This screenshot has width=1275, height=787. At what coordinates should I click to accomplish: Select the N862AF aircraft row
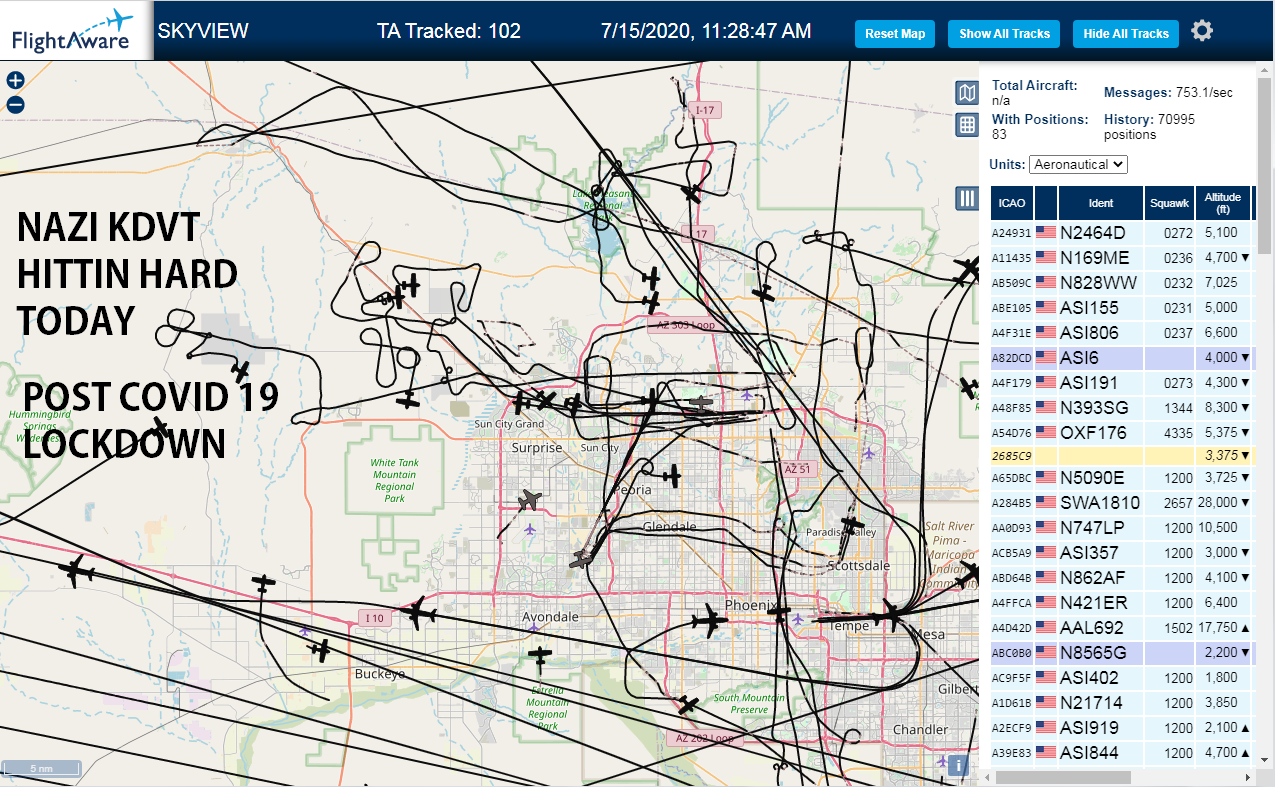[x=1121, y=577]
